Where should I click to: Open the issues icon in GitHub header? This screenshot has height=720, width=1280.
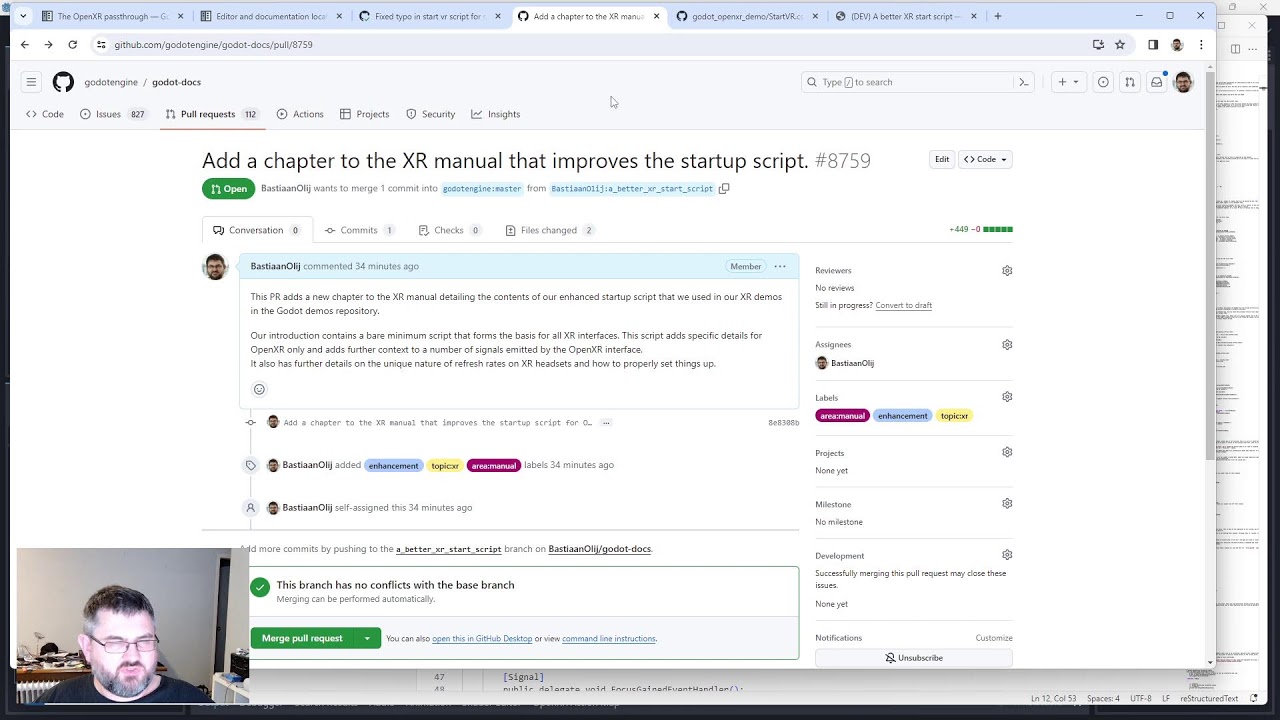coord(1103,82)
